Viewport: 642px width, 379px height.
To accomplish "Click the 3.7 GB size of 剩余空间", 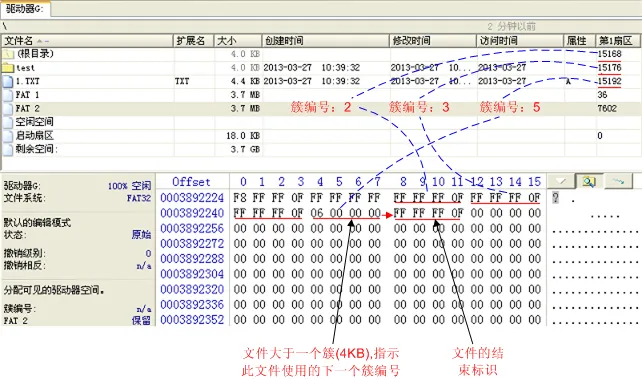I will (245, 149).
